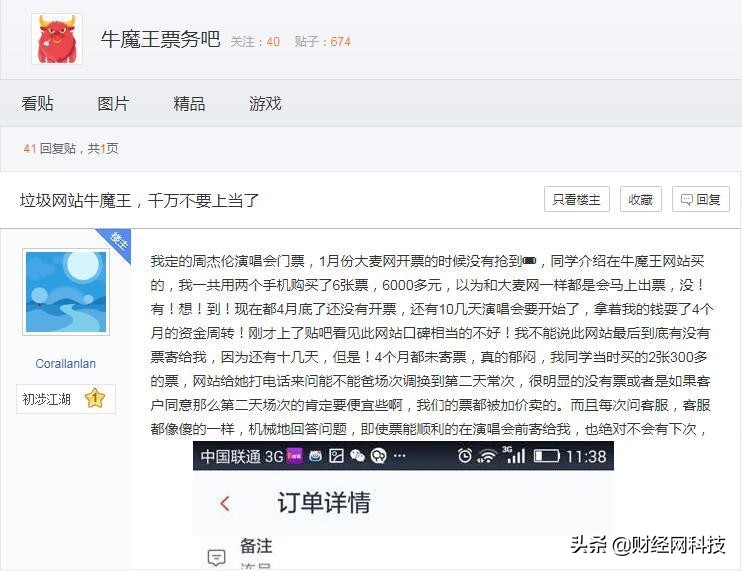742x571 pixels.
Task: Reply to the thread with 回复 button
Action: pos(701,199)
